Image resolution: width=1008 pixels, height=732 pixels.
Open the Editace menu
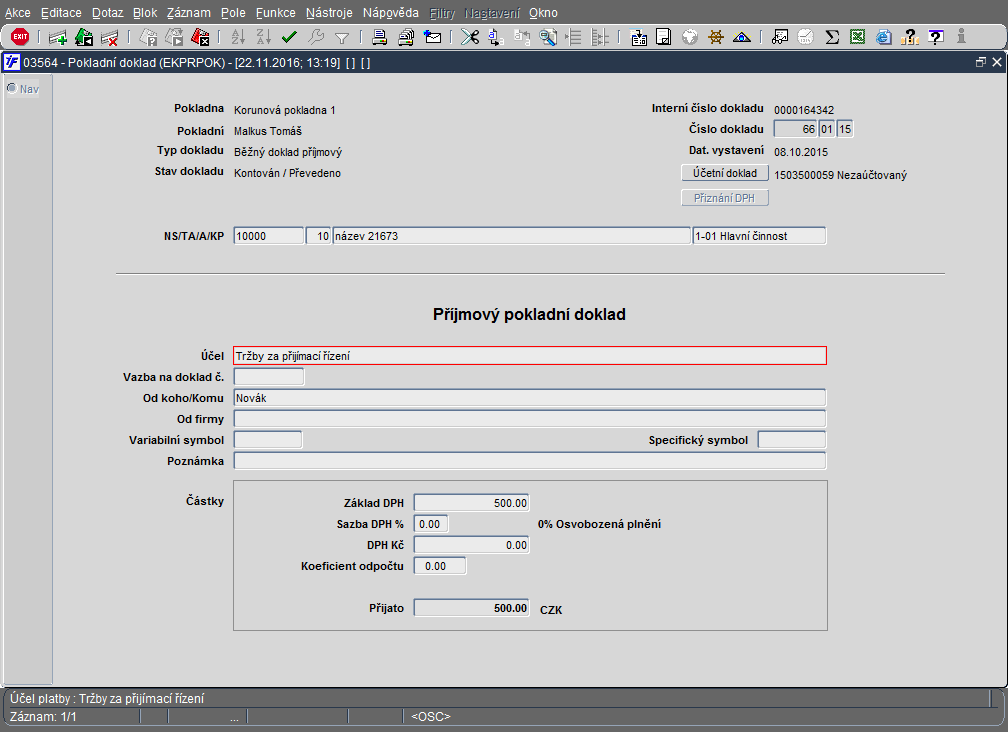pyautogui.click(x=61, y=13)
